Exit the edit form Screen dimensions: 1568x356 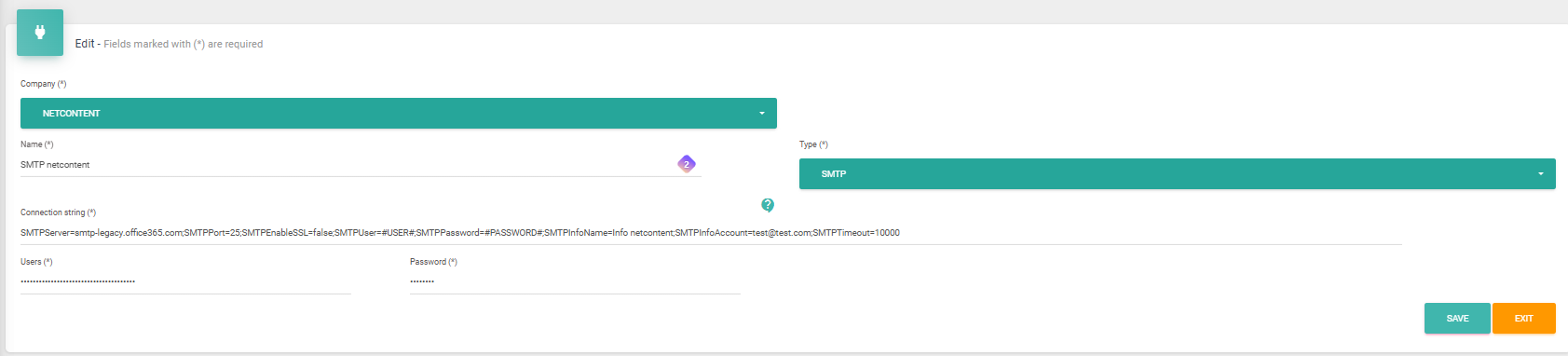coord(1524,318)
